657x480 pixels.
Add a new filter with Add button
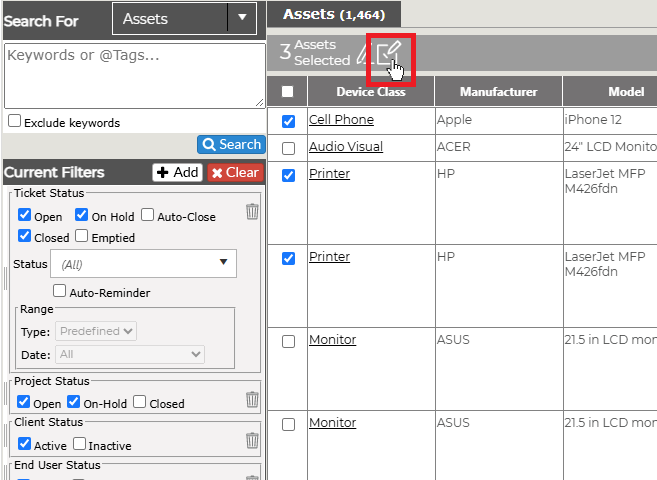[x=178, y=173]
